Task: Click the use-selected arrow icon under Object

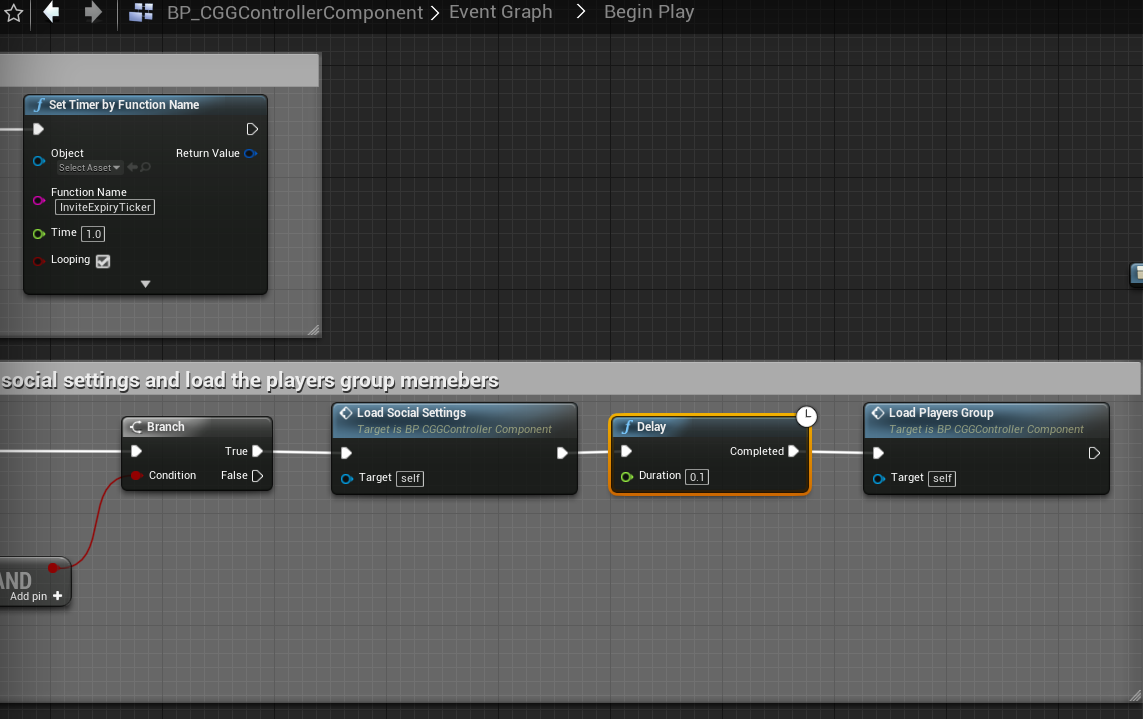Action: tap(132, 168)
